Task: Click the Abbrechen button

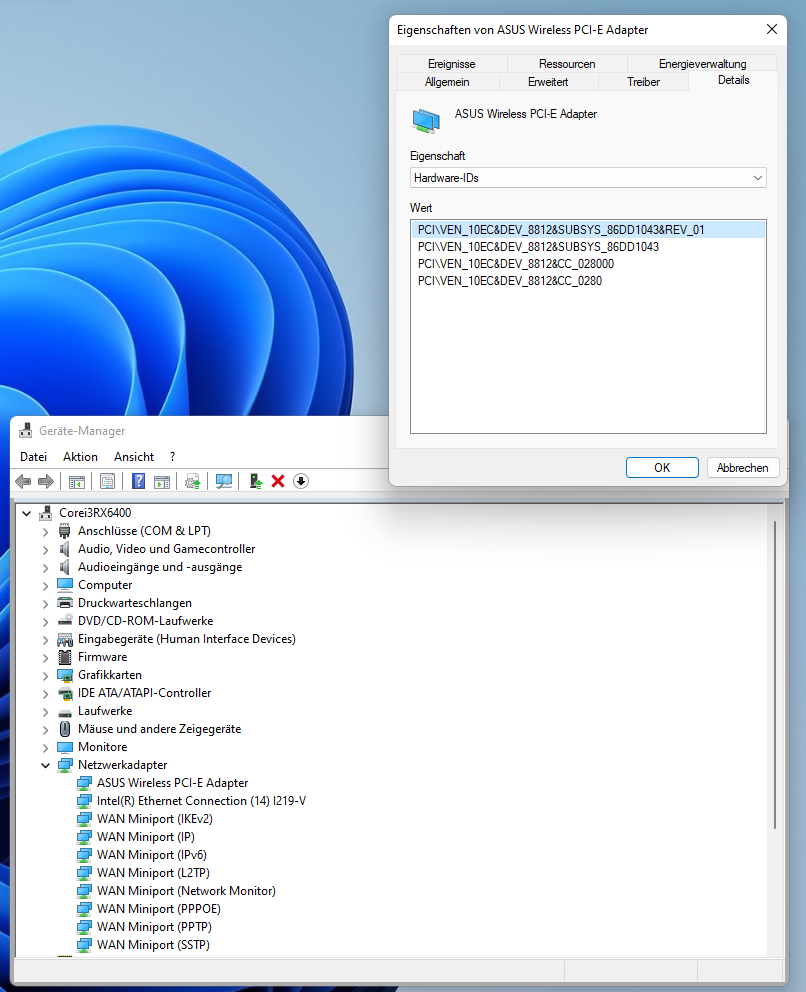Action: (x=743, y=467)
